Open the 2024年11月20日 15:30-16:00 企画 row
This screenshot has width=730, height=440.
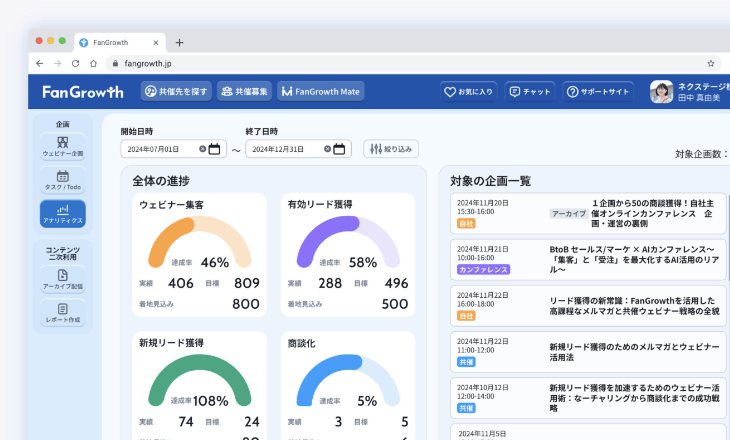tap(588, 214)
